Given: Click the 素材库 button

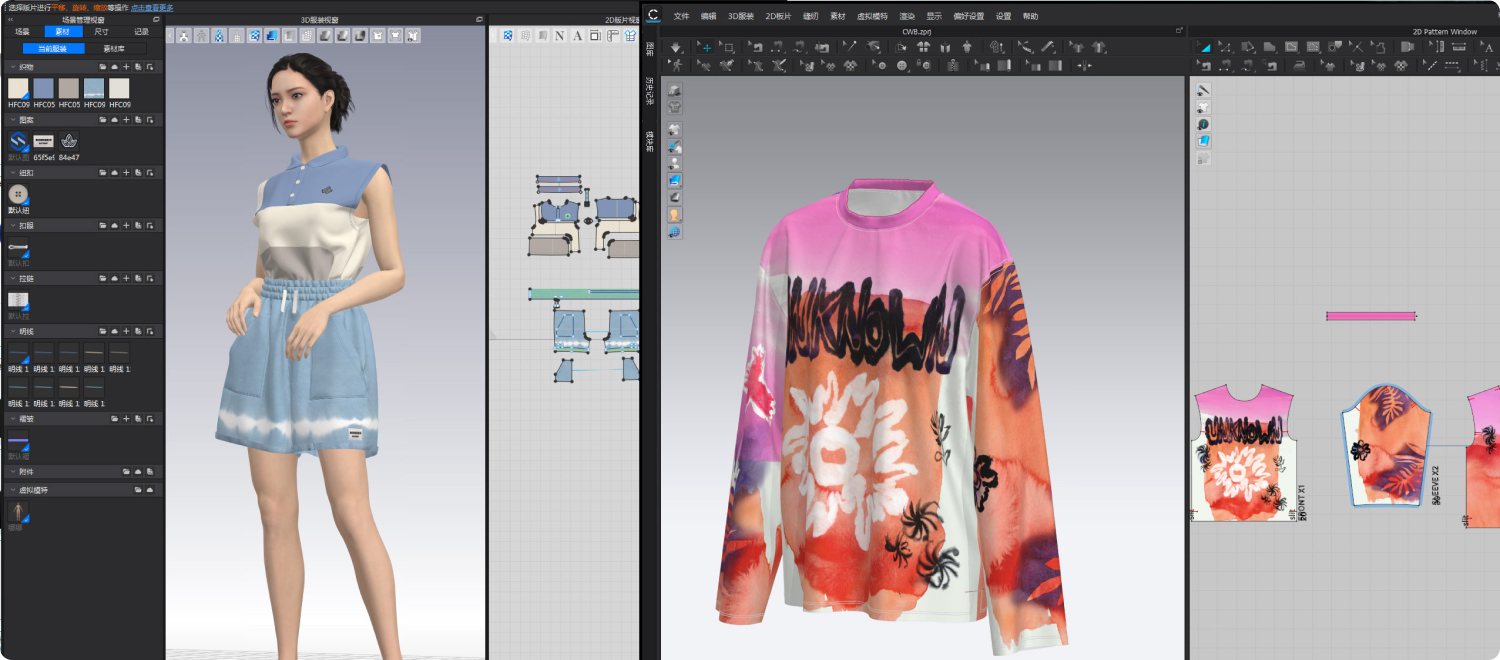Looking at the screenshot, I should click(x=113, y=48).
